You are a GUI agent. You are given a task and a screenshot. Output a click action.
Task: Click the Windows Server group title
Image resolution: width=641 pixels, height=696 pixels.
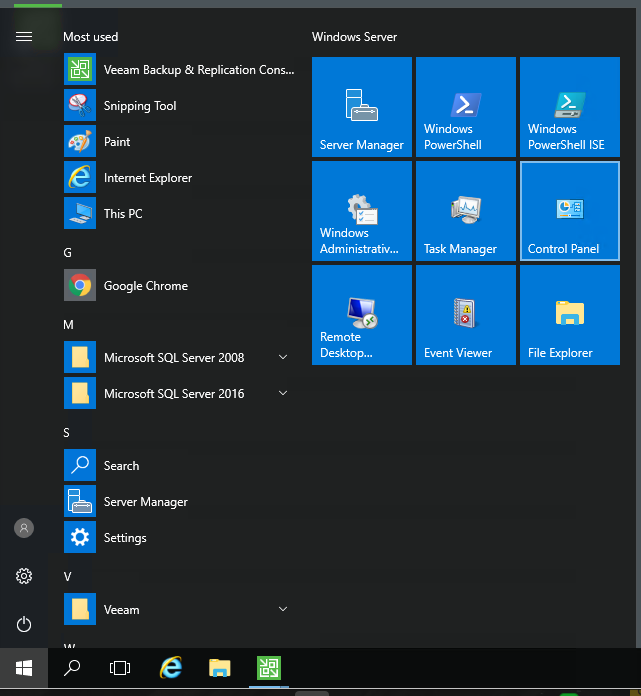pyautogui.click(x=354, y=37)
